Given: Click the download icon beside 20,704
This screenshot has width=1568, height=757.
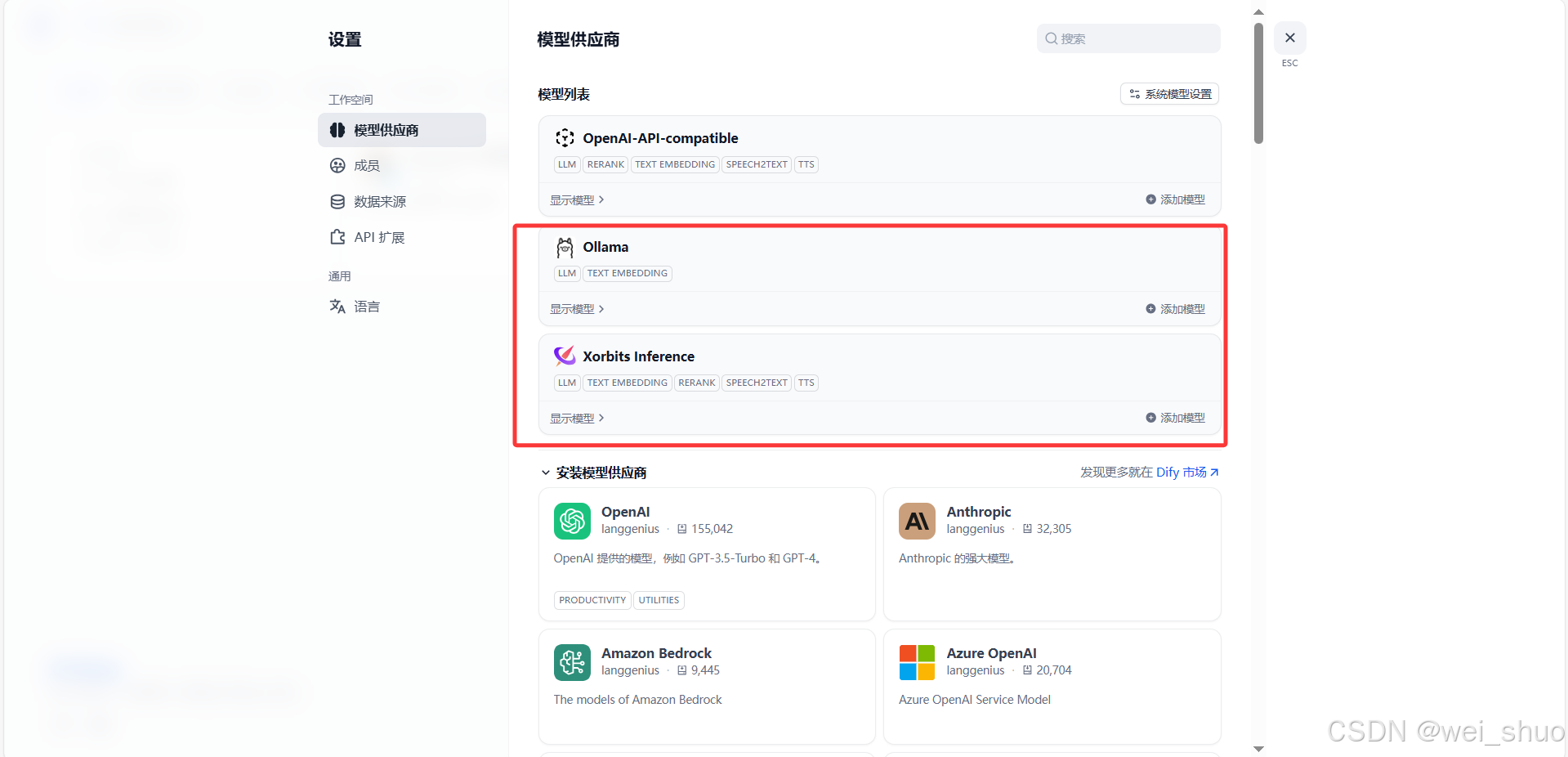Looking at the screenshot, I should click(x=1027, y=670).
